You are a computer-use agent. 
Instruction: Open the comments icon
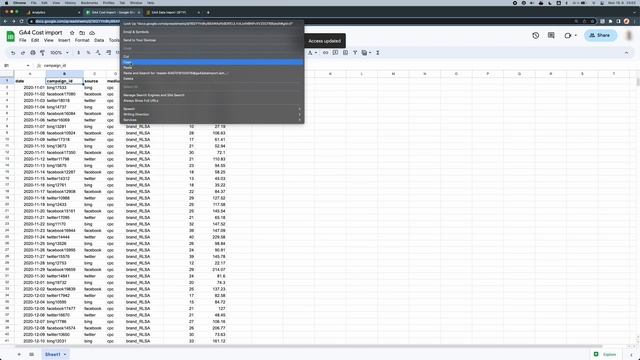[551, 36]
